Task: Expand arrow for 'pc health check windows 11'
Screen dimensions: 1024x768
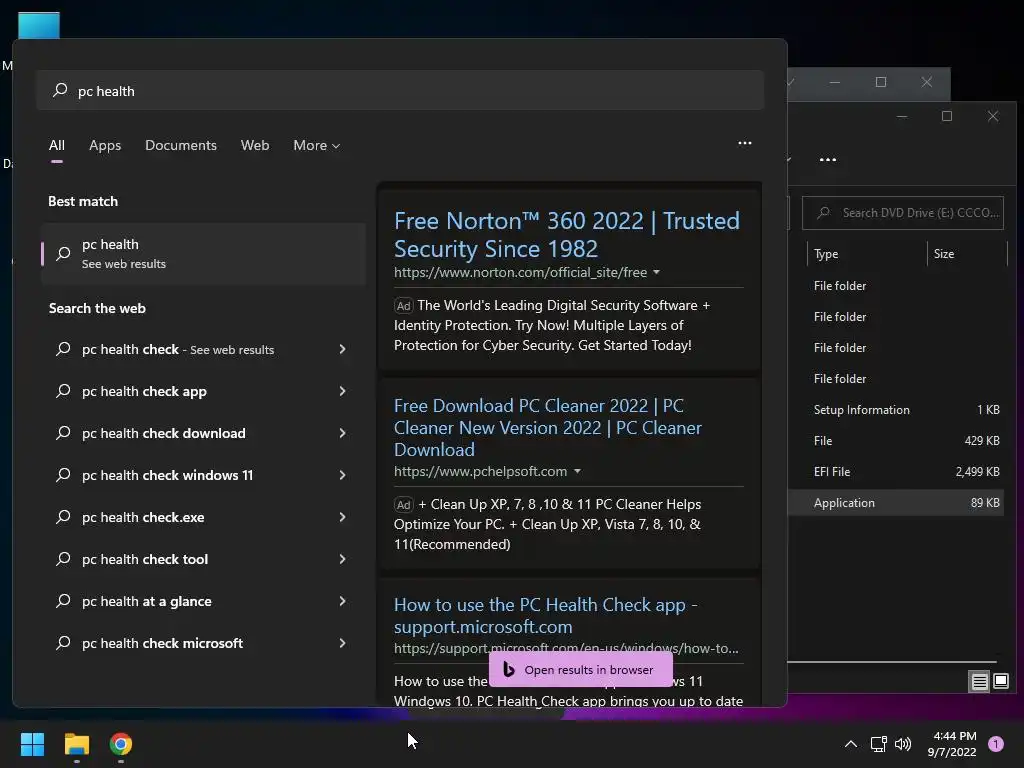Action: tap(342, 475)
